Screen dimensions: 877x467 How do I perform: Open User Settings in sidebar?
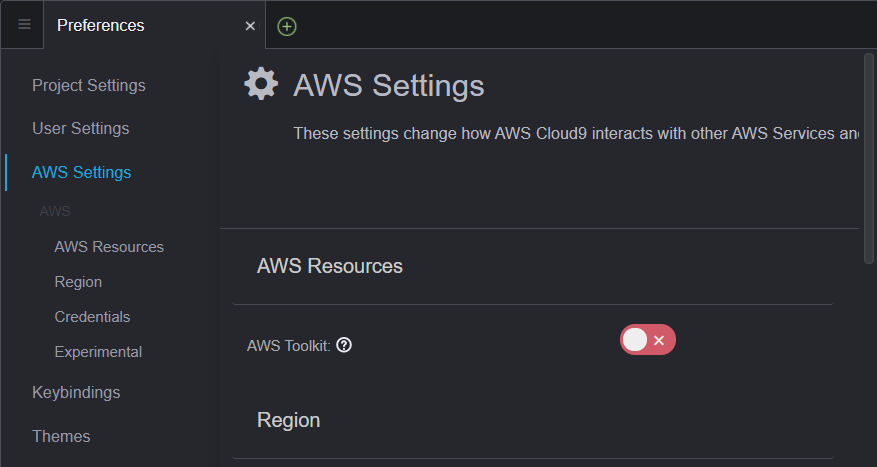81,129
